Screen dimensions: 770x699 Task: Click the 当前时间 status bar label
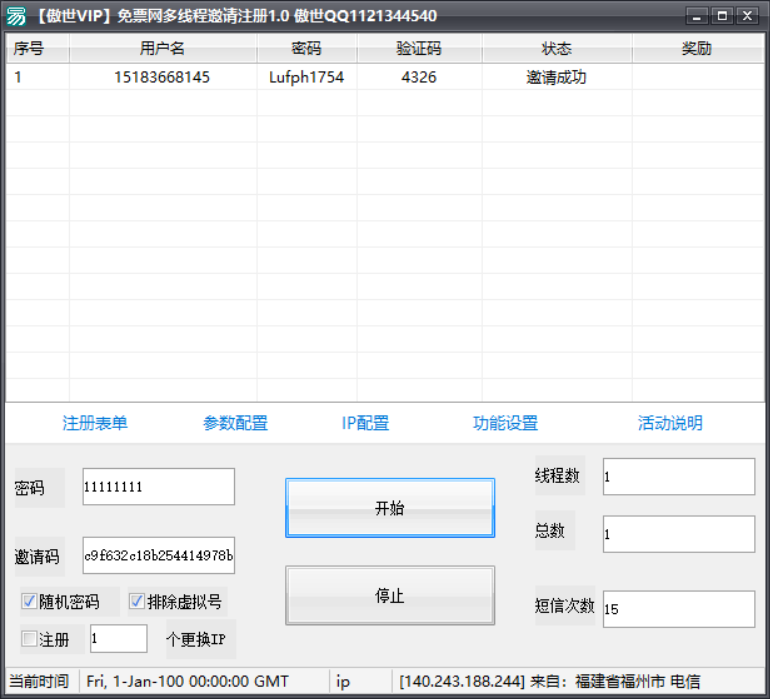click(39, 681)
